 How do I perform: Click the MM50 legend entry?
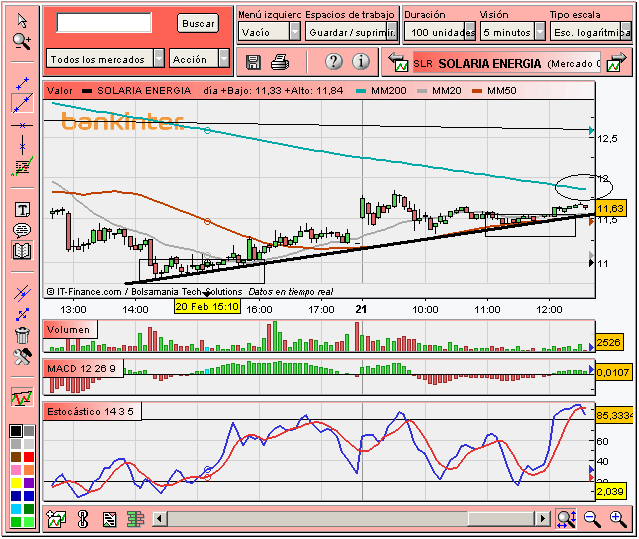click(x=494, y=90)
